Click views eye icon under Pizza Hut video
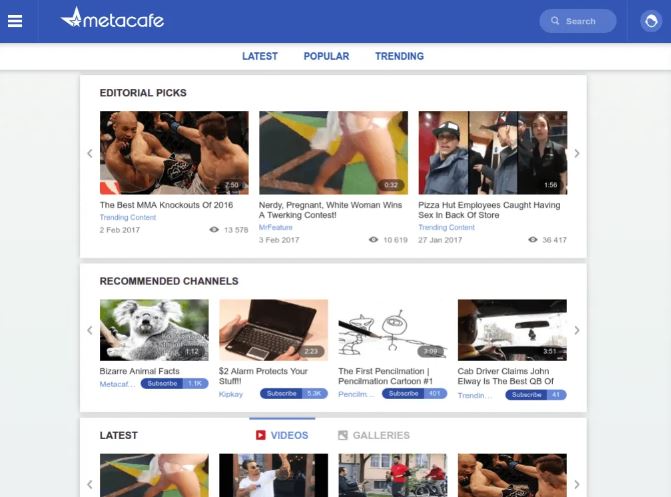 tap(533, 240)
